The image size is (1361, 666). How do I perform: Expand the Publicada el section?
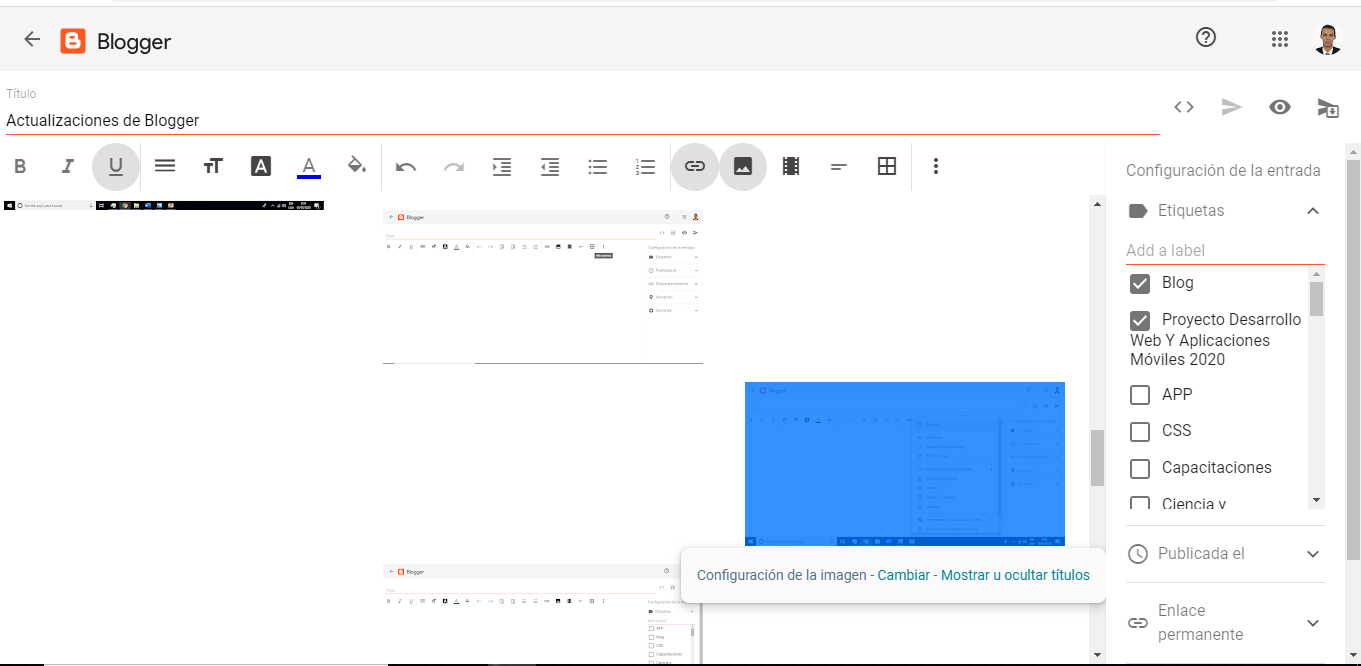1313,554
